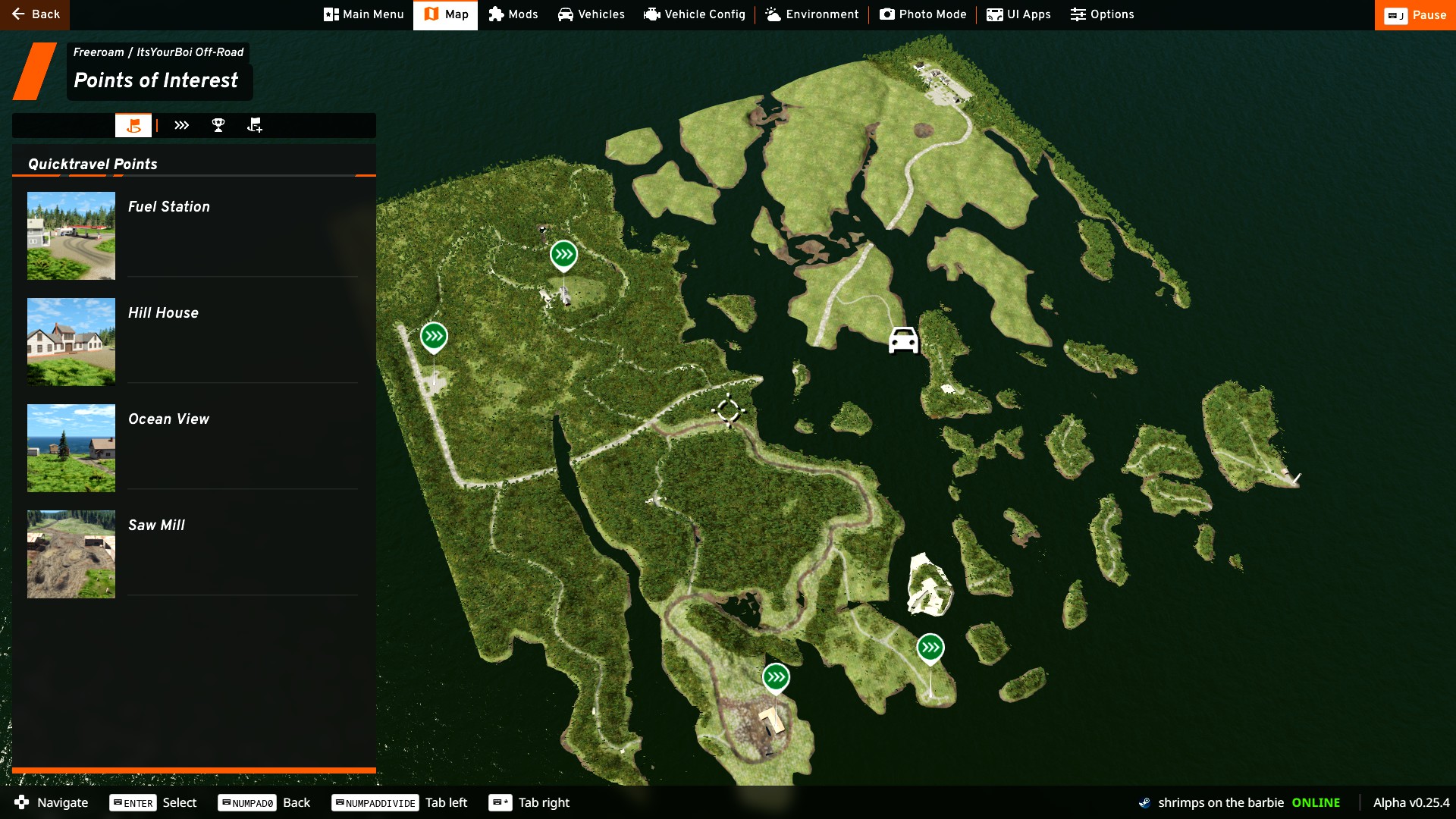This screenshot has width=1456, height=819.
Task: Open the Ocean View thumbnail
Action: click(71, 448)
